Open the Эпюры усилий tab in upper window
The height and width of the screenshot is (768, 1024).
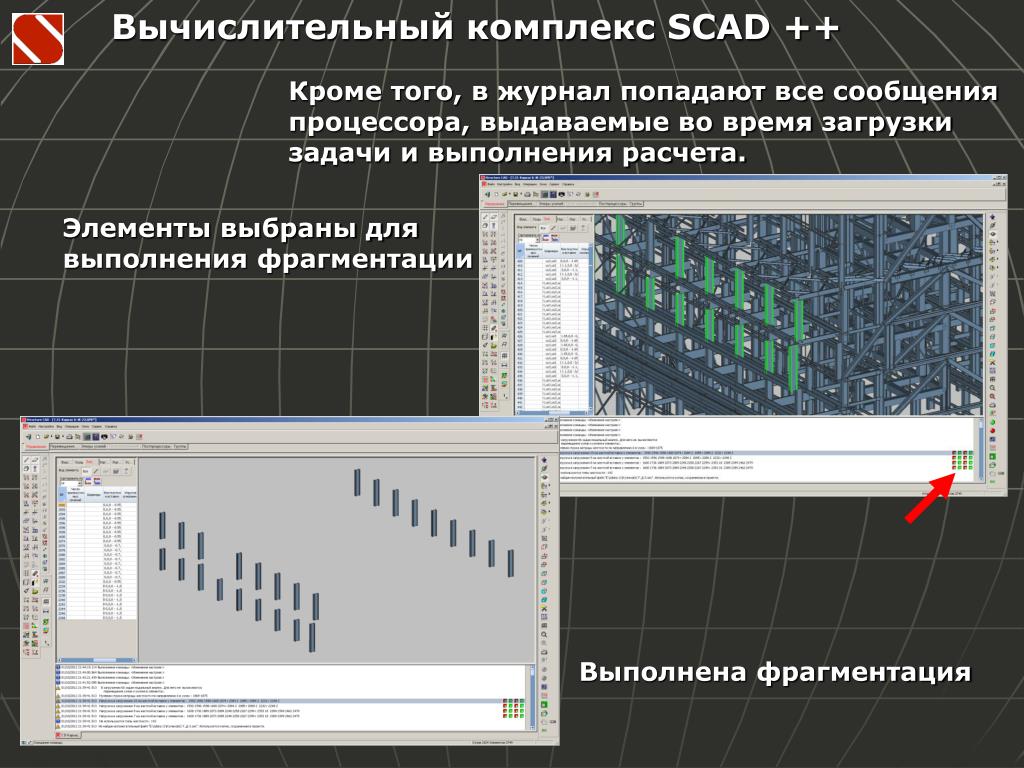click(x=551, y=204)
